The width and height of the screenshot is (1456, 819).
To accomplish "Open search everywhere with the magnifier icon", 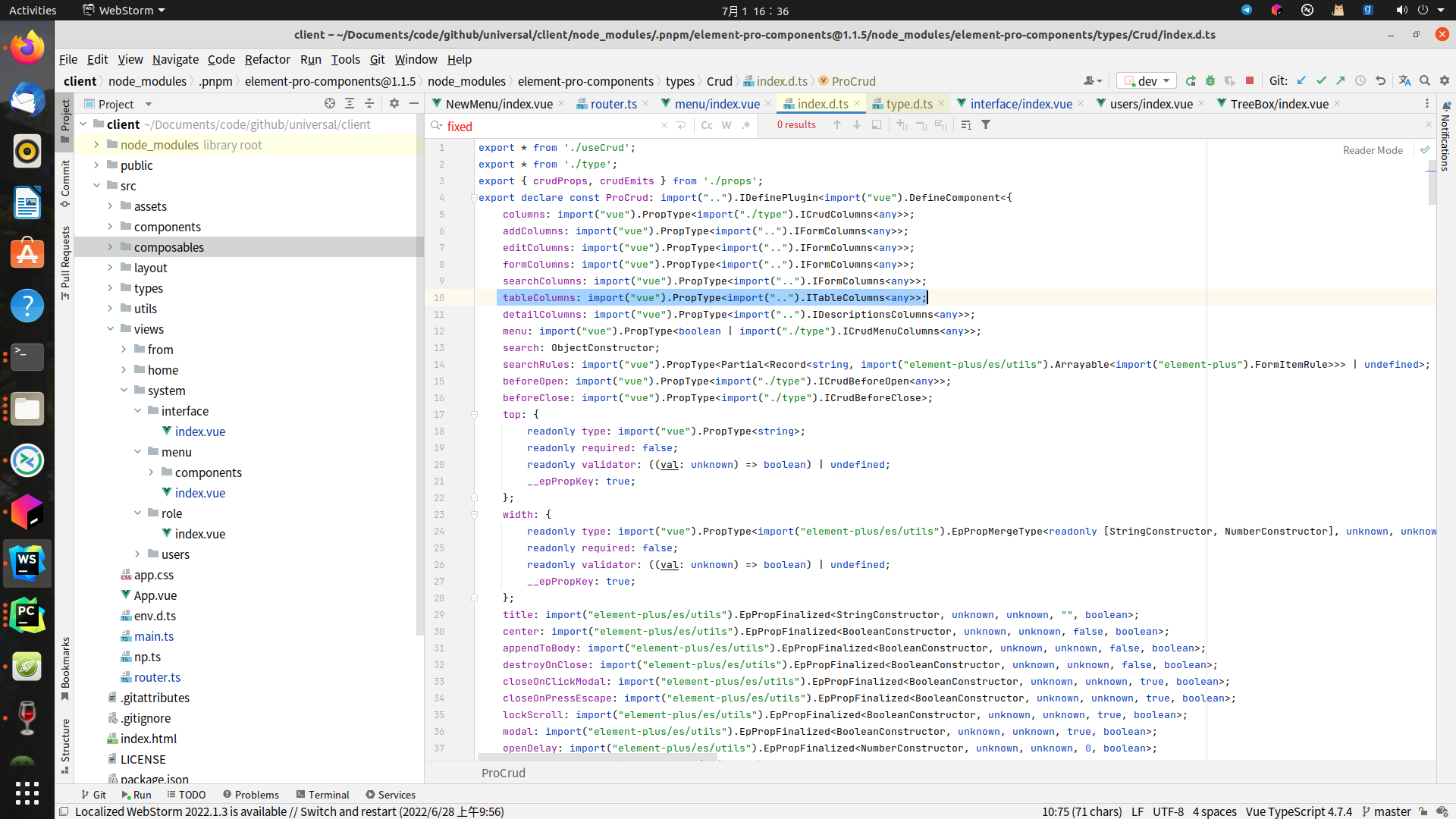I will [1425, 80].
